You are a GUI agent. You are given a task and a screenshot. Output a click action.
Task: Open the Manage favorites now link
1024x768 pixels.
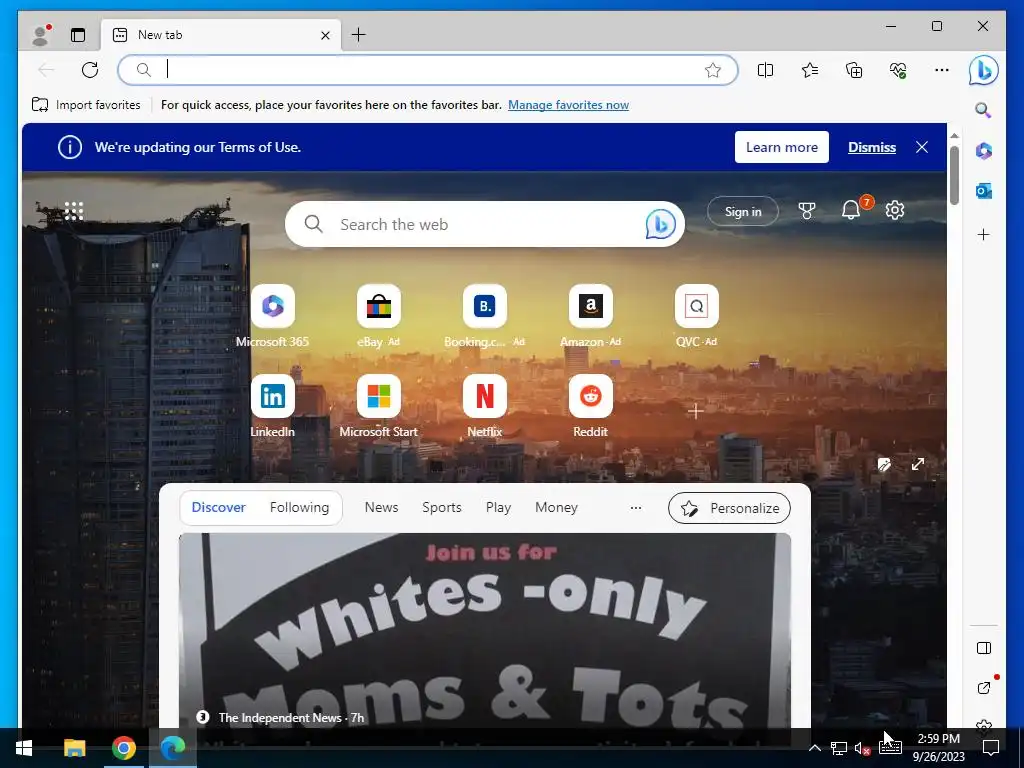tap(568, 104)
